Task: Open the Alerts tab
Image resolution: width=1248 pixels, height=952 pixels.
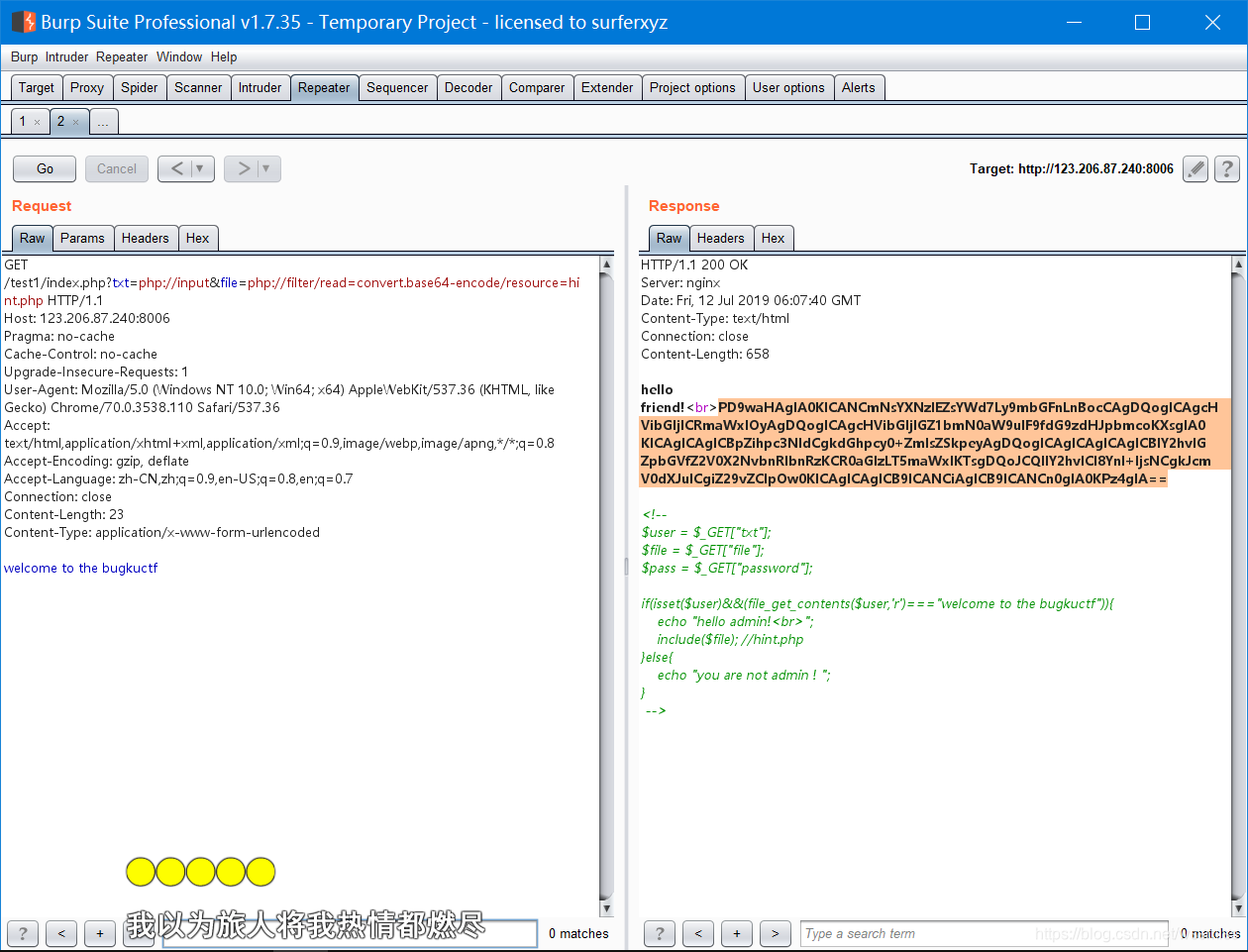Action: [x=859, y=87]
